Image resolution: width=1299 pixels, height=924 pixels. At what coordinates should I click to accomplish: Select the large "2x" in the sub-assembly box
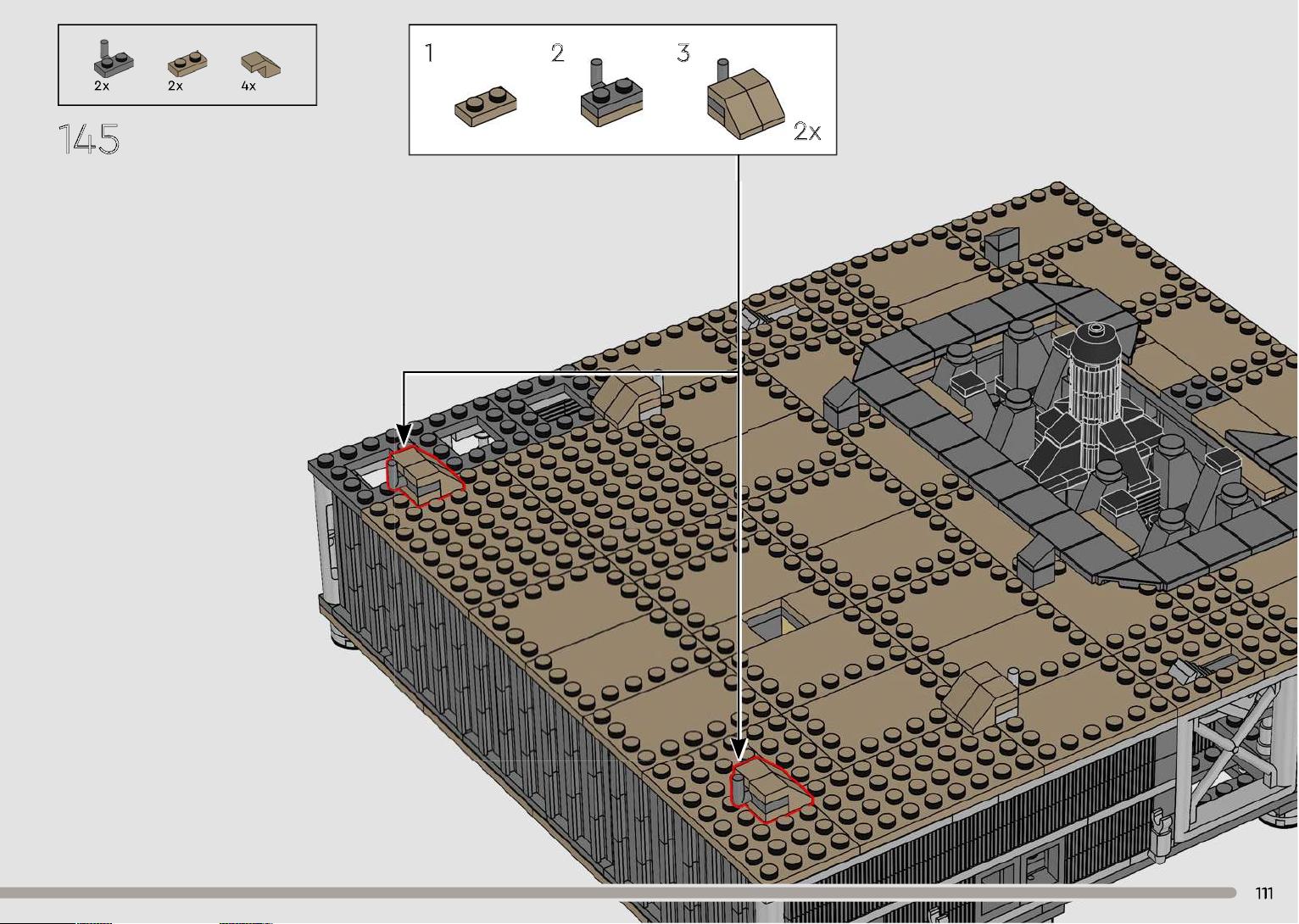807,131
